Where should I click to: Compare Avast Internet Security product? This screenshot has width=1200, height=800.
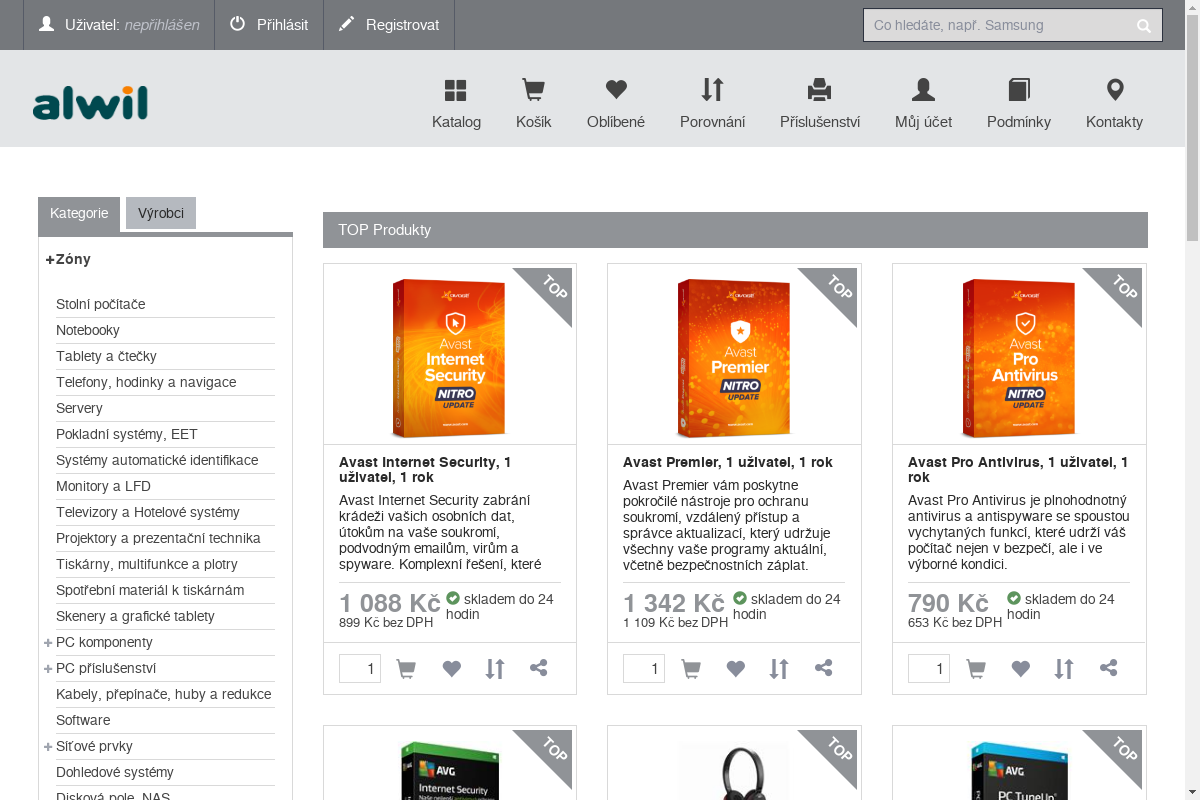(x=495, y=669)
